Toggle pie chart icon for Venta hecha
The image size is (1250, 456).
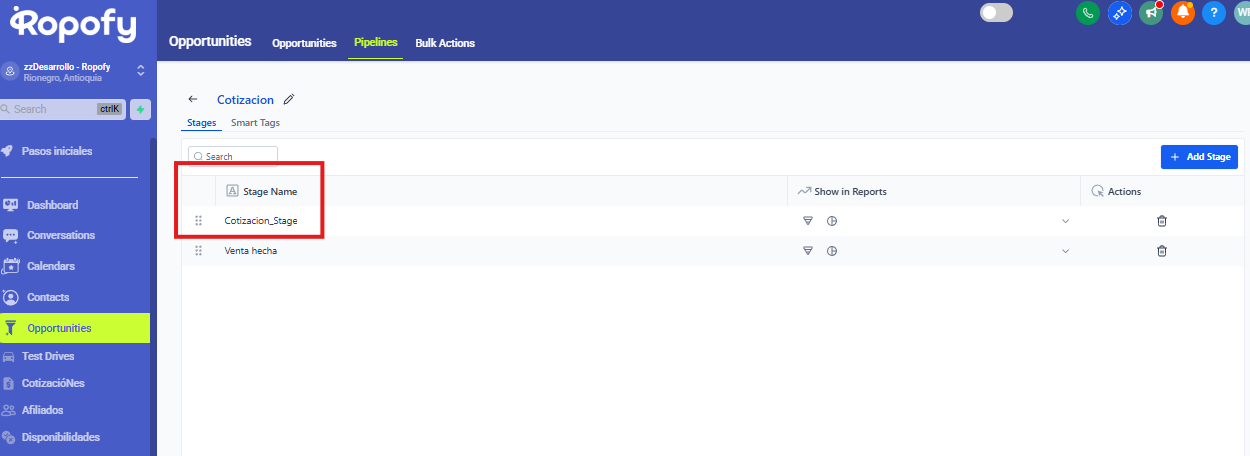point(832,251)
